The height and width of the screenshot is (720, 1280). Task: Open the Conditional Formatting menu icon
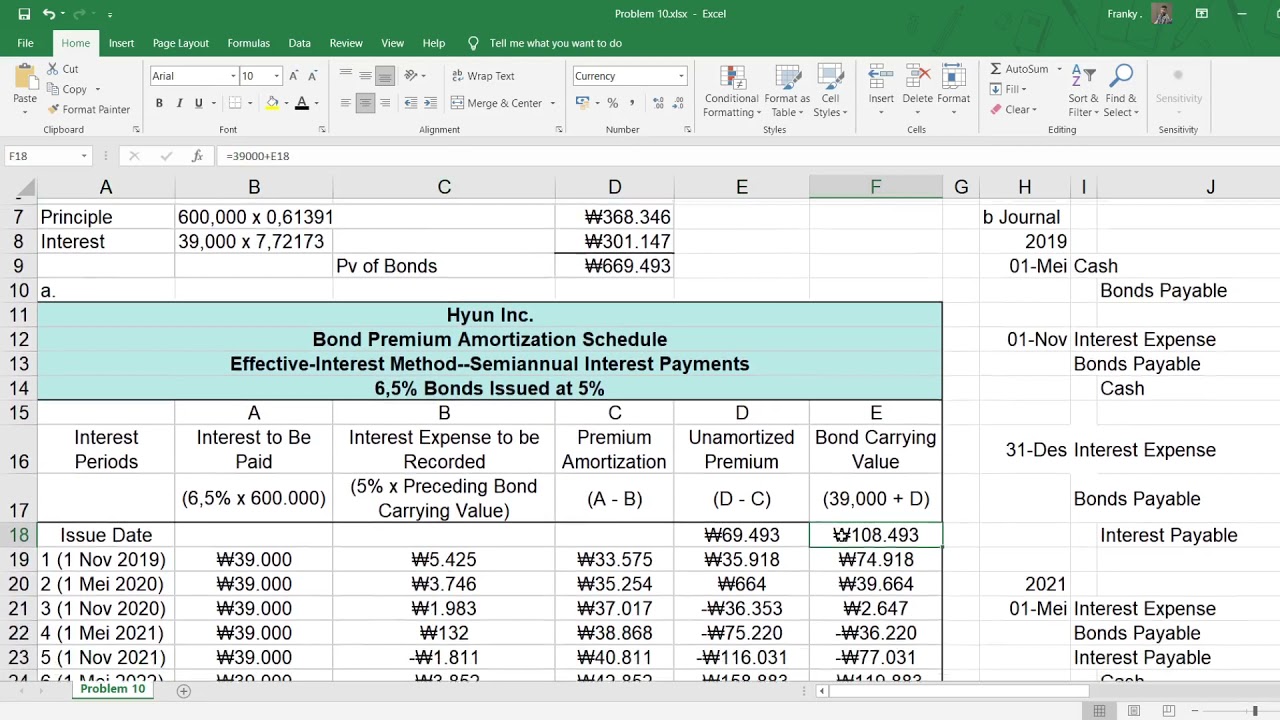(x=731, y=79)
